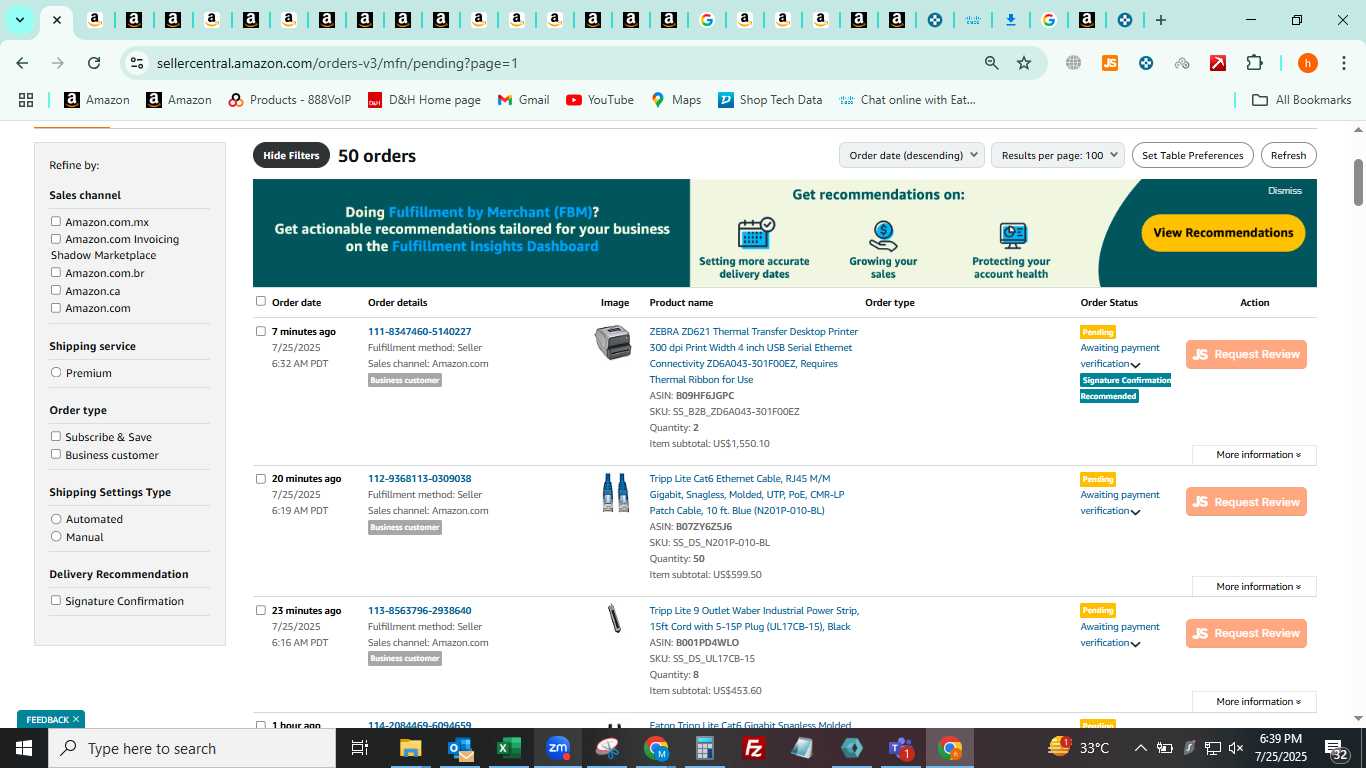
Task: Open Outlook from the taskbar
Action: [461, 748]
